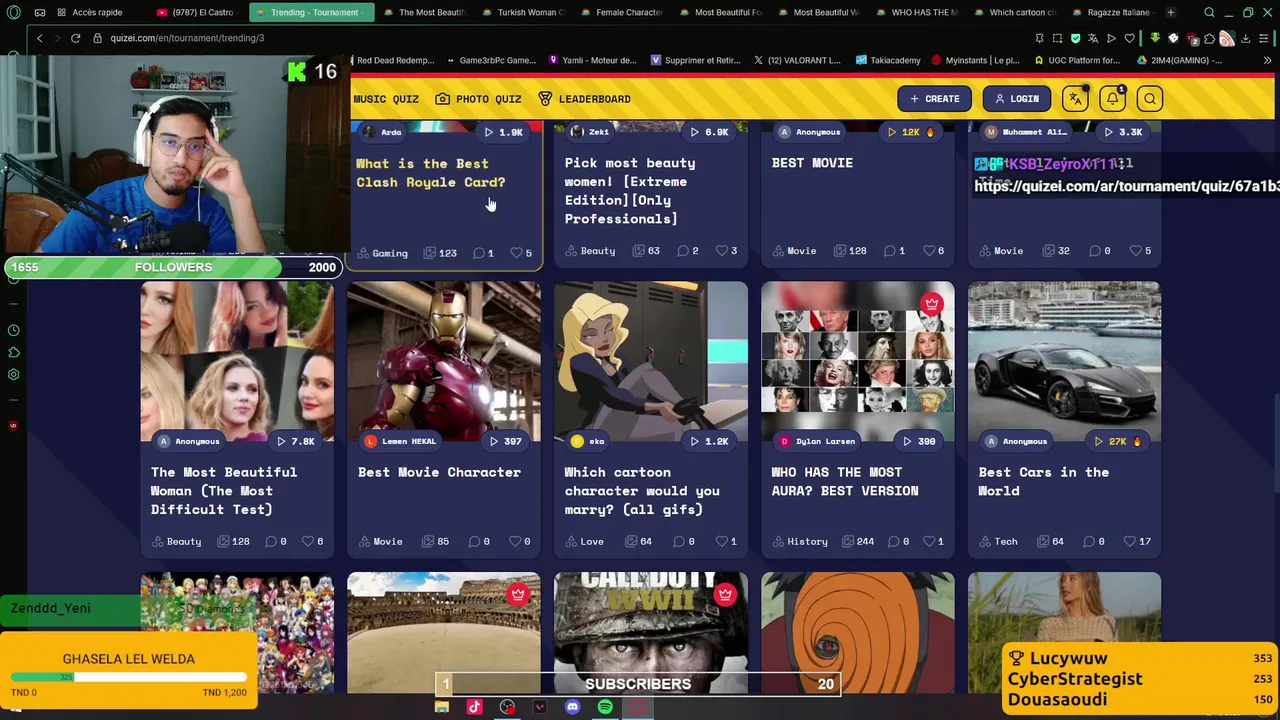This screenshot has width=1280, height=720.
Task: Open the Myinstants bookmark
Action: click(x=975, y=60)
